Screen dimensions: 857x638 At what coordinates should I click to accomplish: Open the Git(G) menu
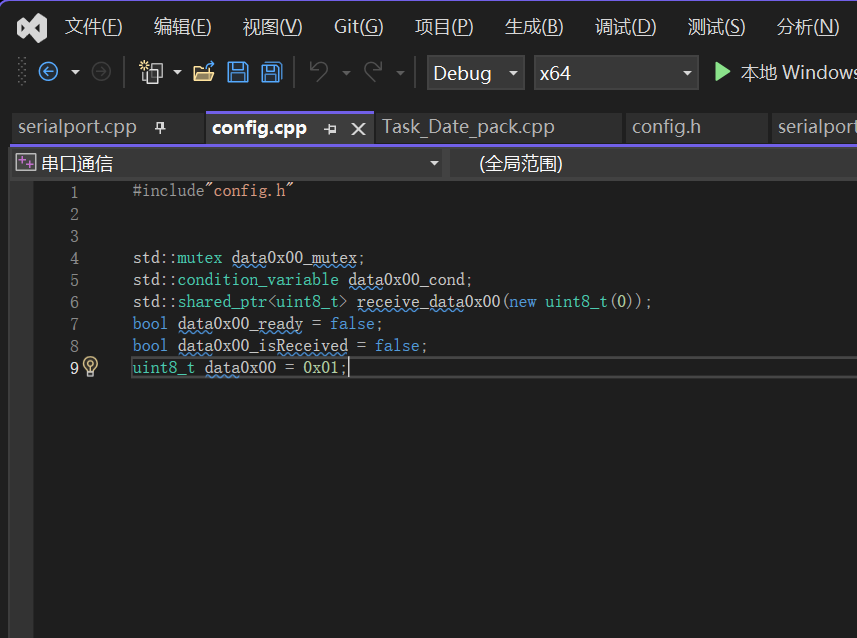coord(359,27)
